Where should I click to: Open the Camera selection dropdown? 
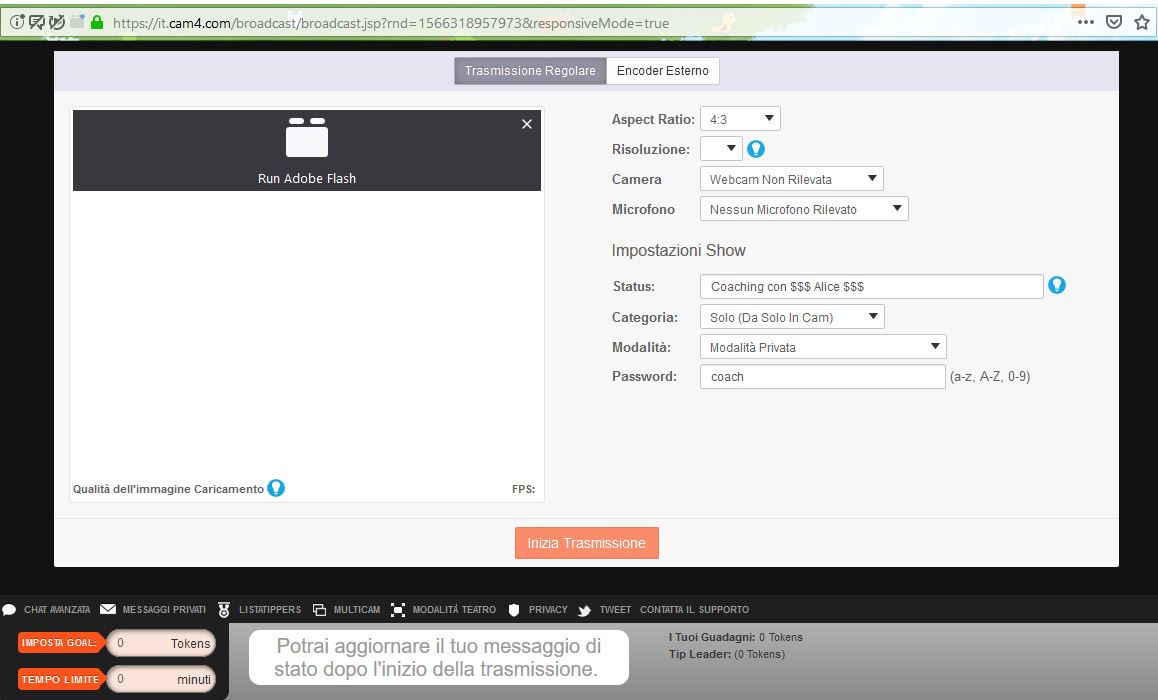tap(791, 179)
